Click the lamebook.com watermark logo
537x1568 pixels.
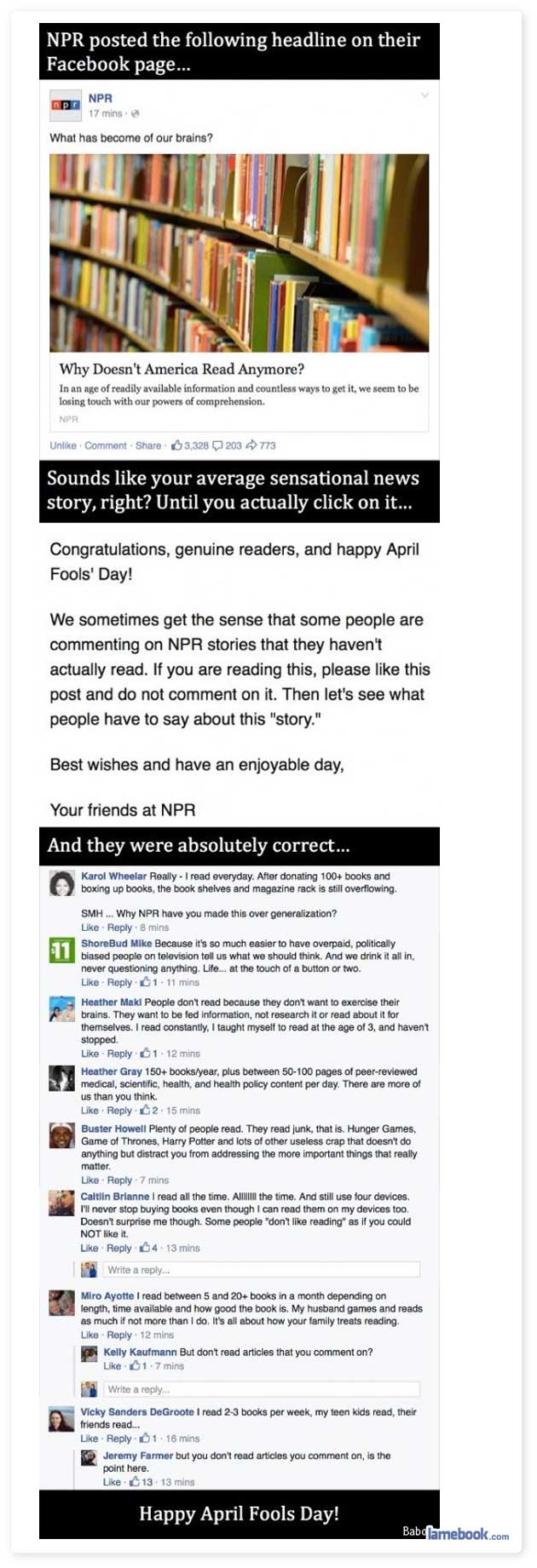(467, 1534)
